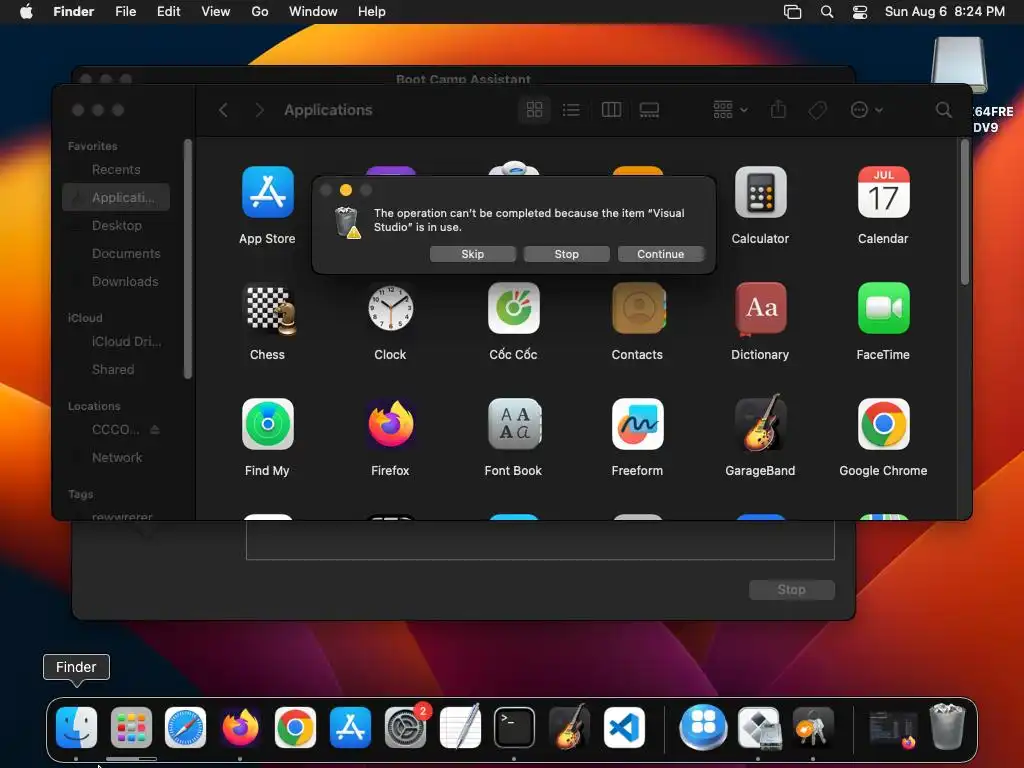The image size is (1024, 768).
Task: Open the Go menu
Action: (260, 12)
